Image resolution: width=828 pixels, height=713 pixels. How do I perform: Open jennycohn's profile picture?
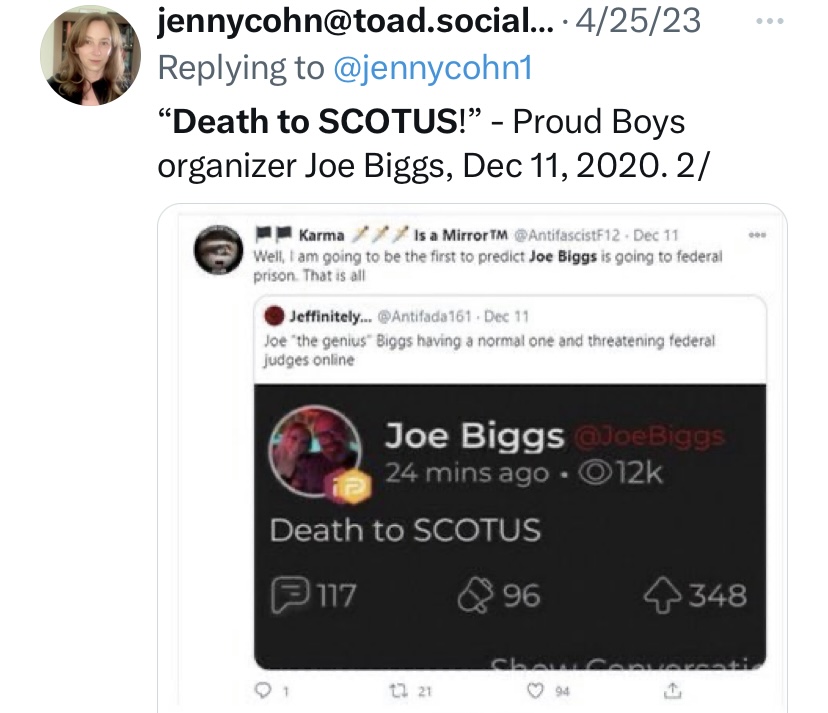click(x=90, y=55)
